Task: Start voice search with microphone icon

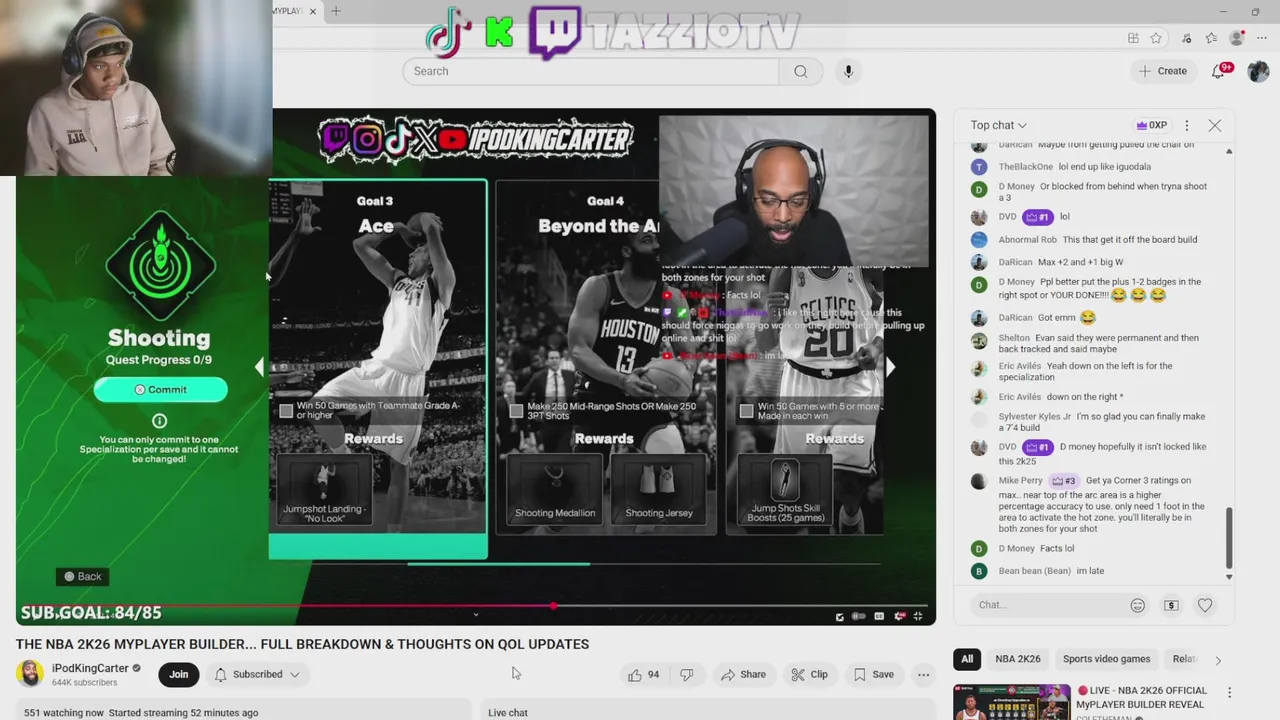Action: coord(848,71)
